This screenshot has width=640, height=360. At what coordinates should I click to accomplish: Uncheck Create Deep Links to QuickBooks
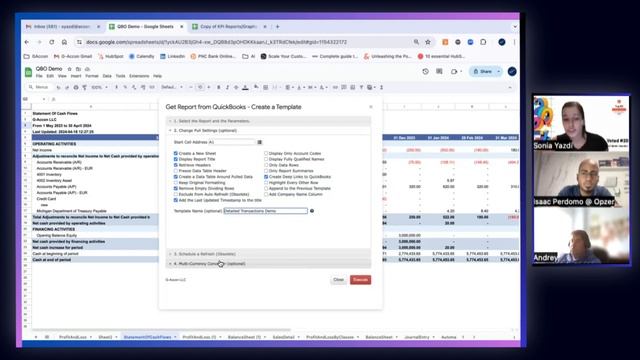(x=266, y=177)
